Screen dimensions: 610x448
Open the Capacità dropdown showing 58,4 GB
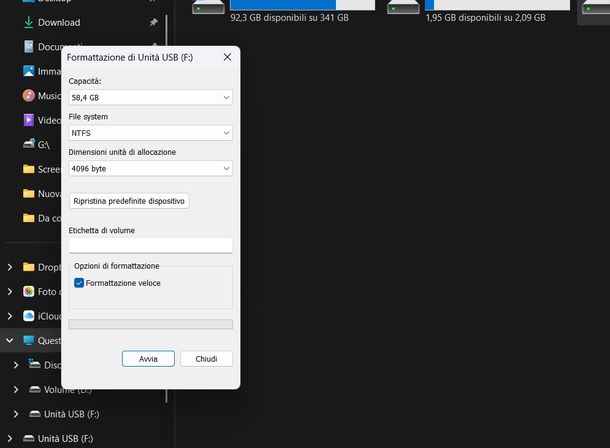pyautogui.click(x=150, y=98)
